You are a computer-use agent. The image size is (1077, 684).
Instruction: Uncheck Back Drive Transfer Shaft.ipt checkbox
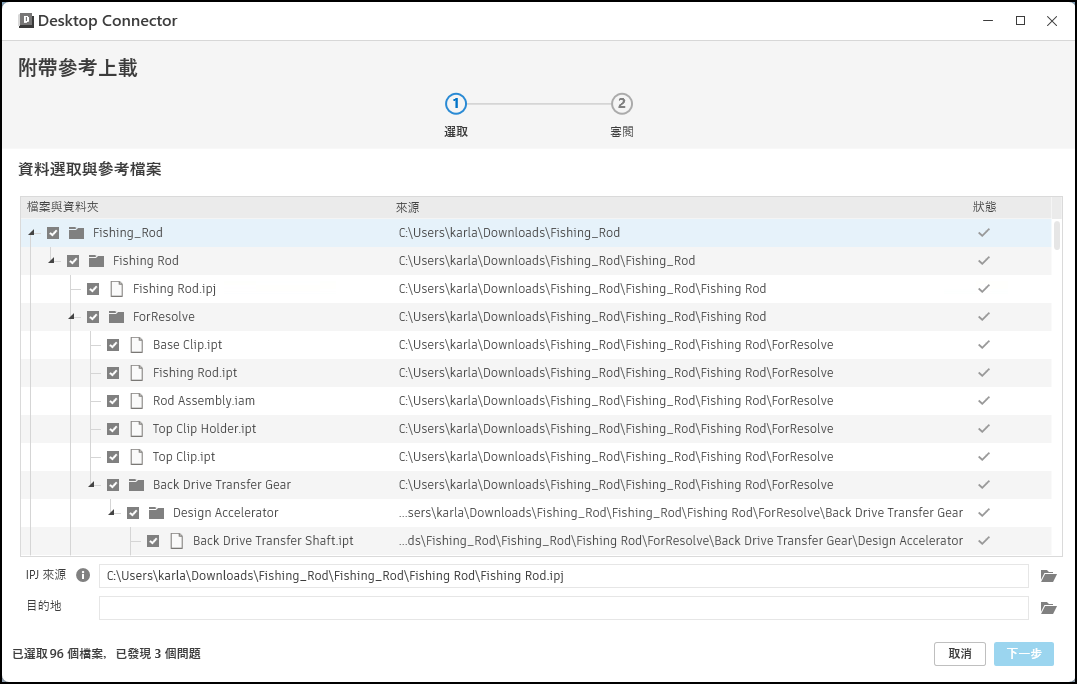pyautogui.click(x=152, y=541)
